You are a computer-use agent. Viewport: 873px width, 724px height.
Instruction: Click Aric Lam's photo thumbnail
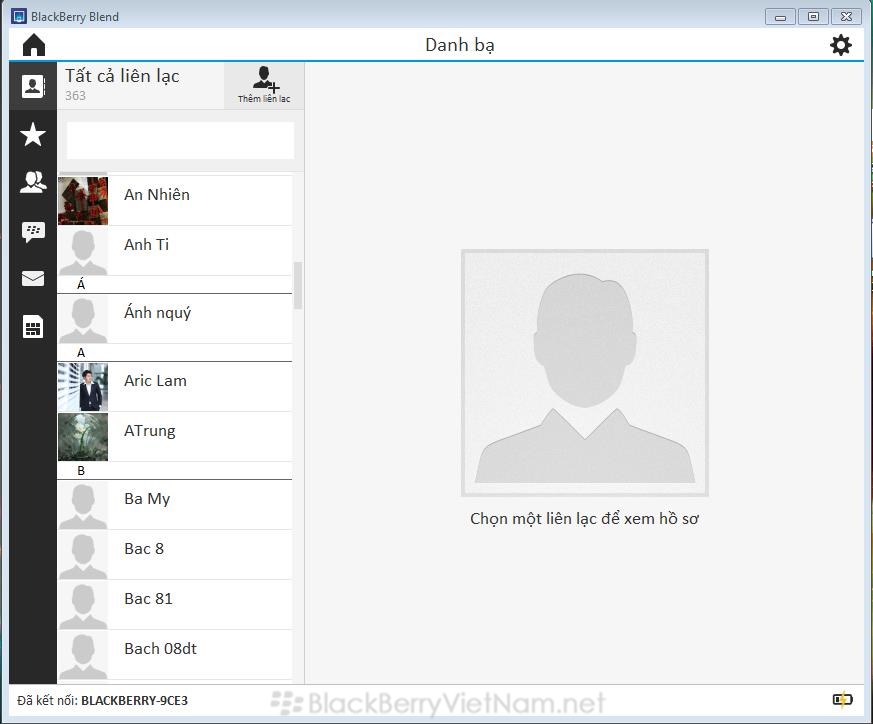point(82,387)
